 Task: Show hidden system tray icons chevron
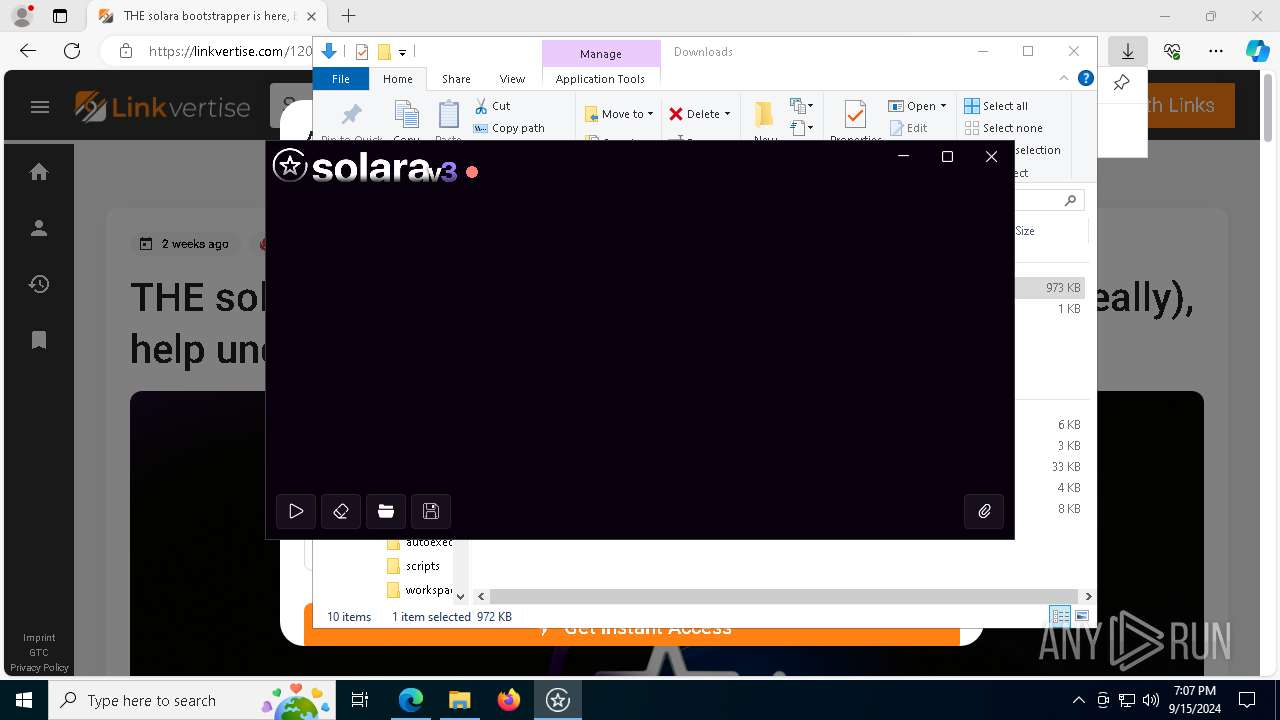1078,700
